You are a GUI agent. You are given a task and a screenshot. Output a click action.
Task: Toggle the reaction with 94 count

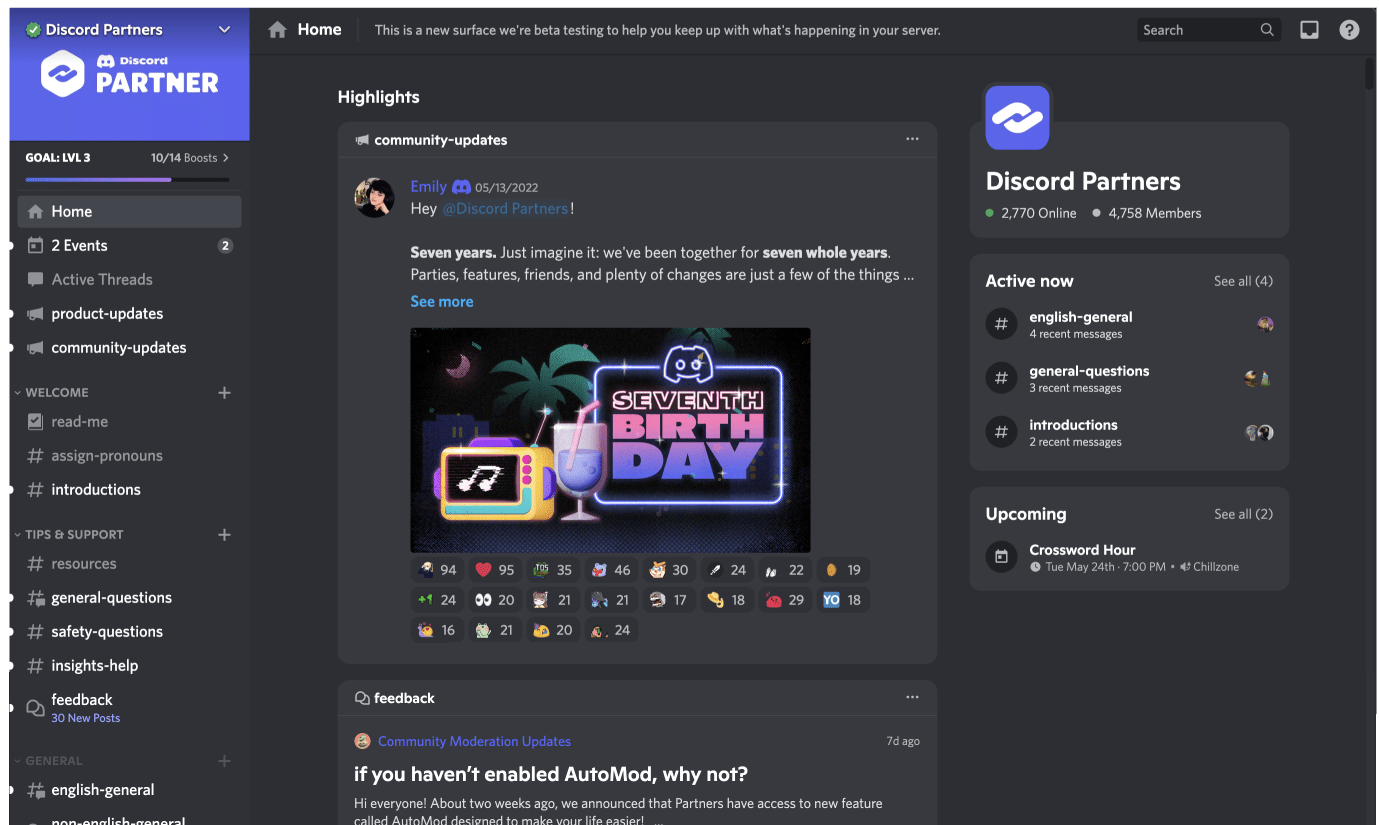tap(437, 570)
